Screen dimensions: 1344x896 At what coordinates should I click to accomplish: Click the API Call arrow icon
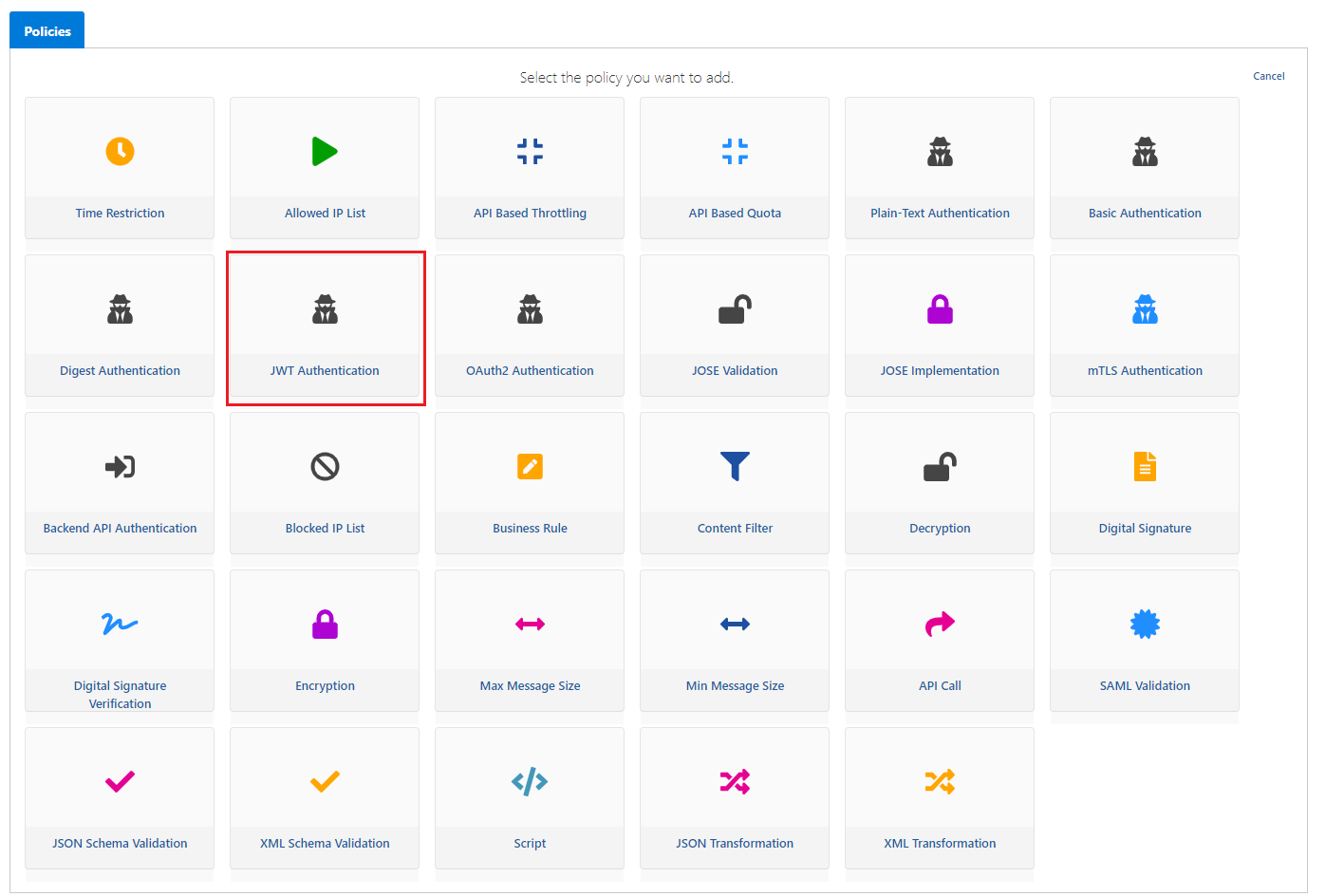click(x=940, y=624)
